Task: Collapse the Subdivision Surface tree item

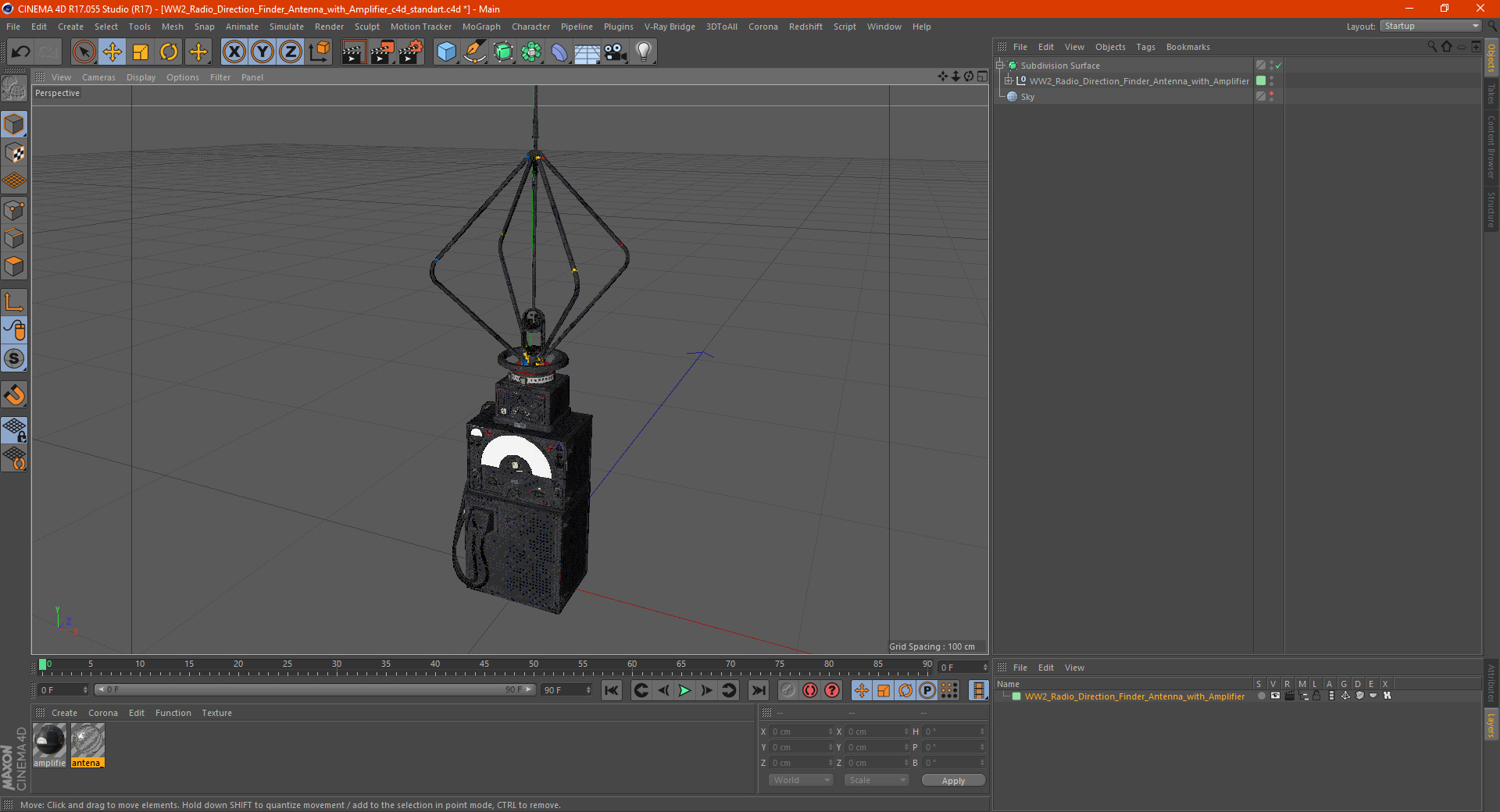Action: [x=1000, y=66]
